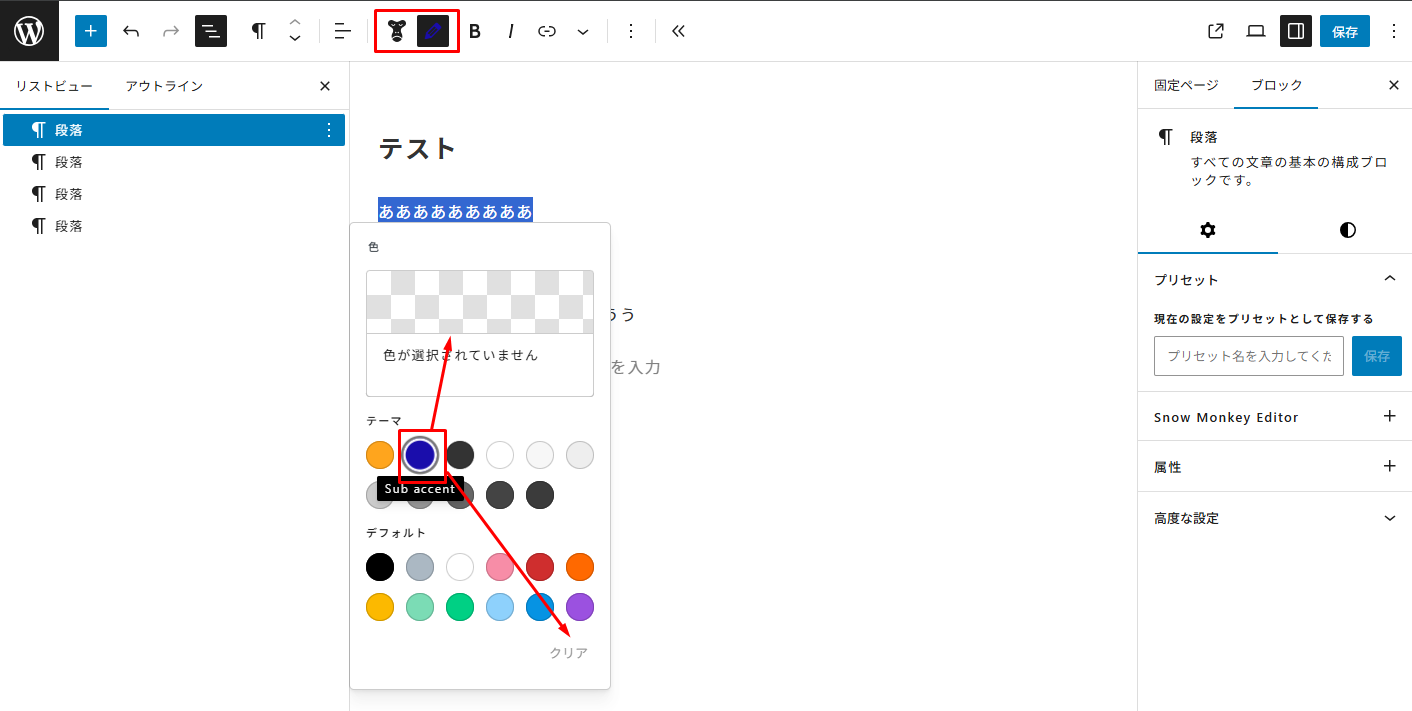This screenshot has height=711, width=1412.
Task: Toggle the settings sidebar panel
Action: (x=1296, y=31)
